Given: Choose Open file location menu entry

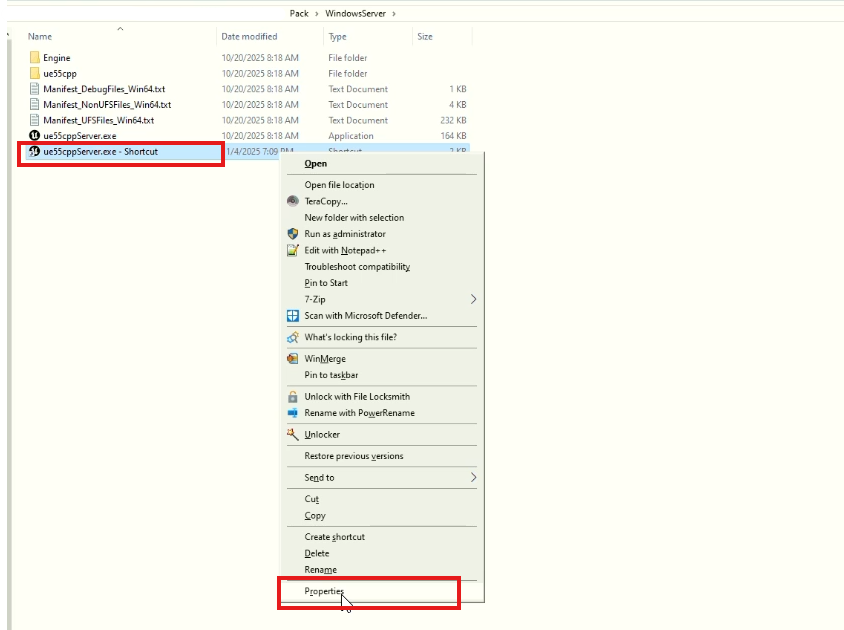Looking at the screenshot, I should tap(339, 185).
